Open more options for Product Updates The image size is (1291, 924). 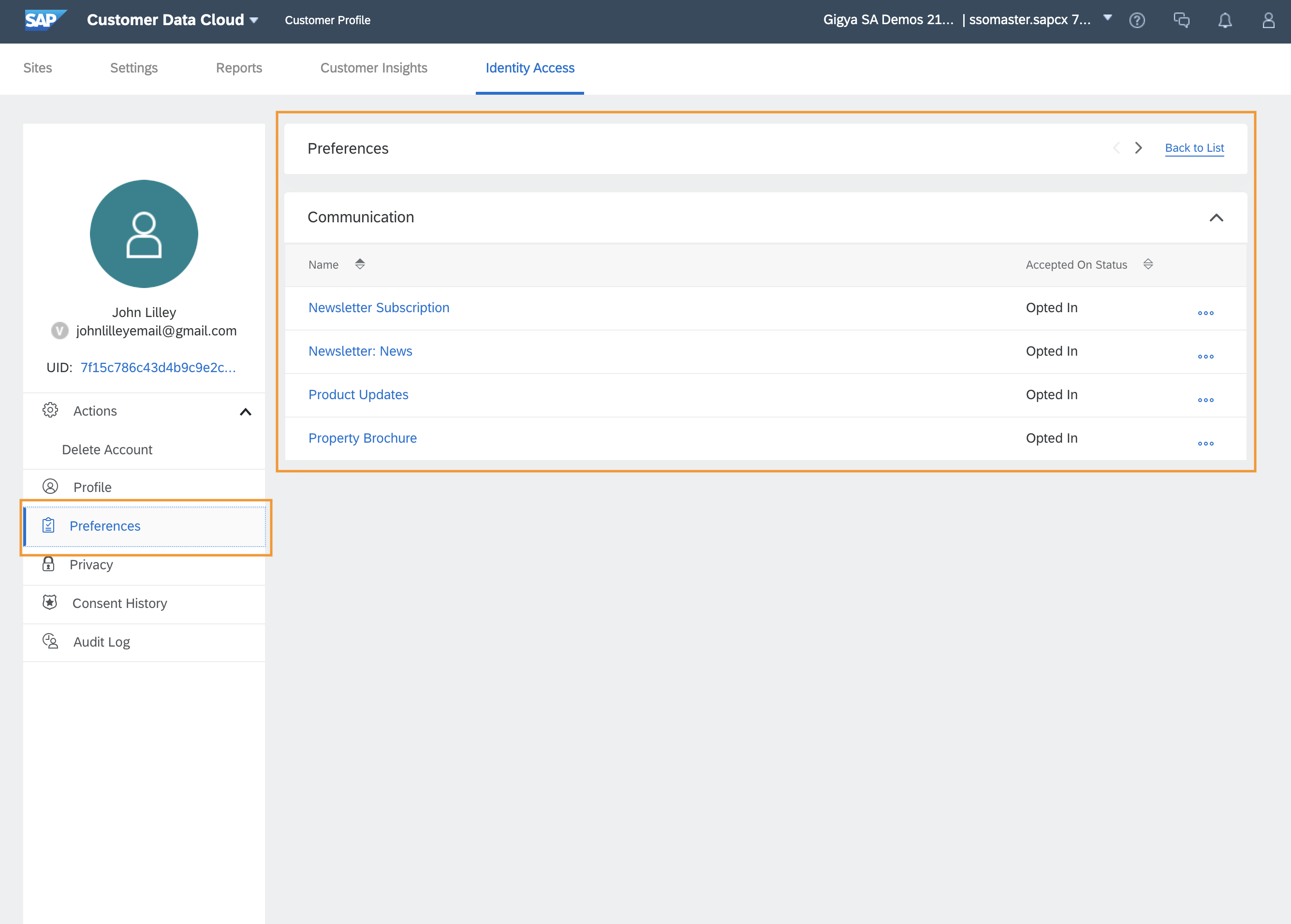[x=1205, y=400]
